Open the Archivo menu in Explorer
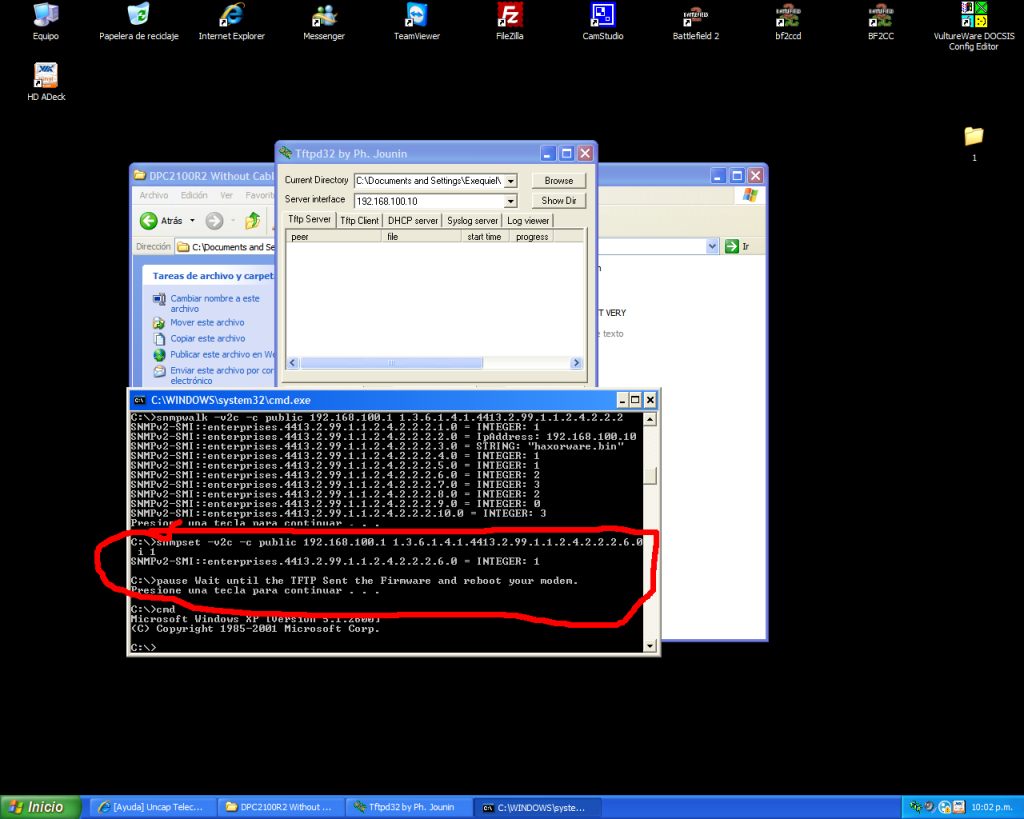Screen dimensions: 1024x819 click(x=154, y=195)
